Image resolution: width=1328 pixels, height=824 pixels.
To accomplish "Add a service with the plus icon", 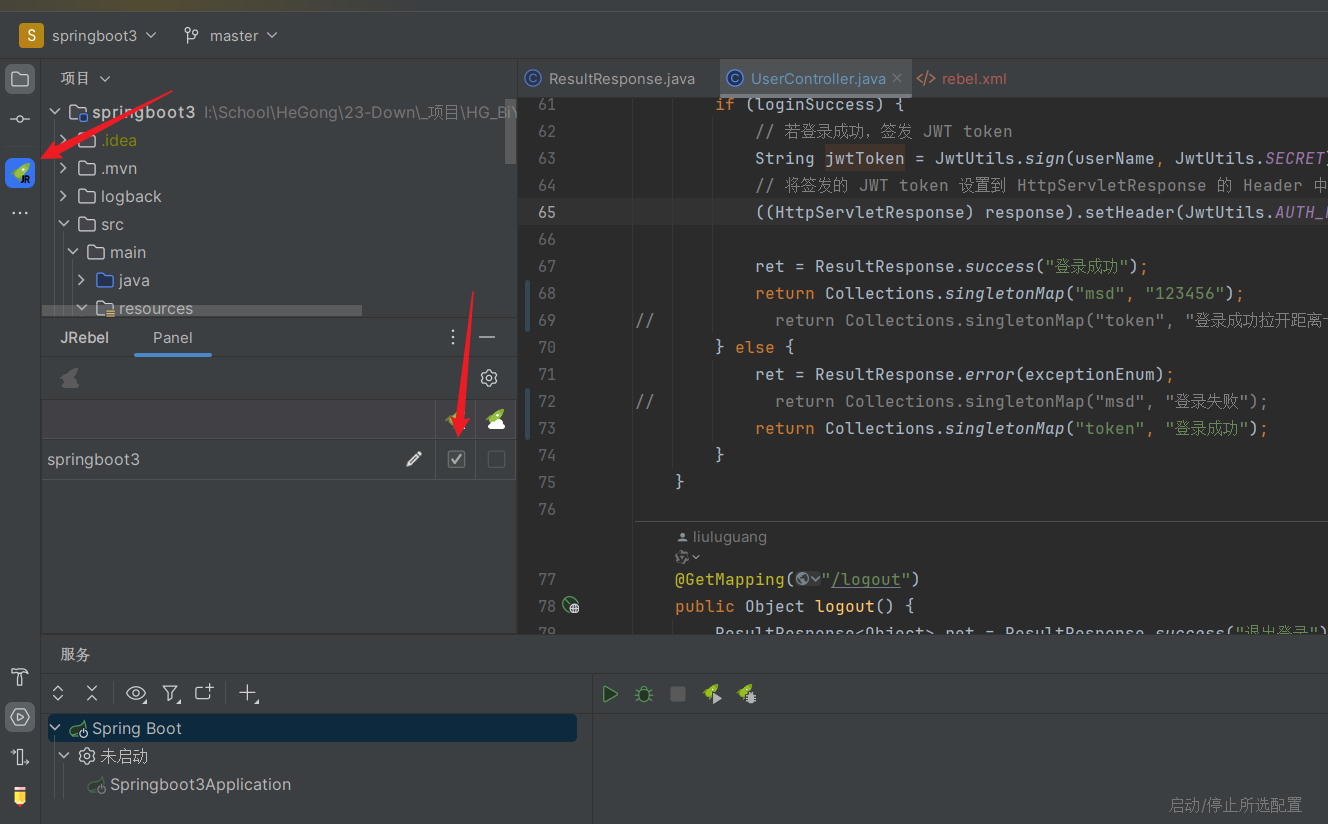I will click(248, 693).
